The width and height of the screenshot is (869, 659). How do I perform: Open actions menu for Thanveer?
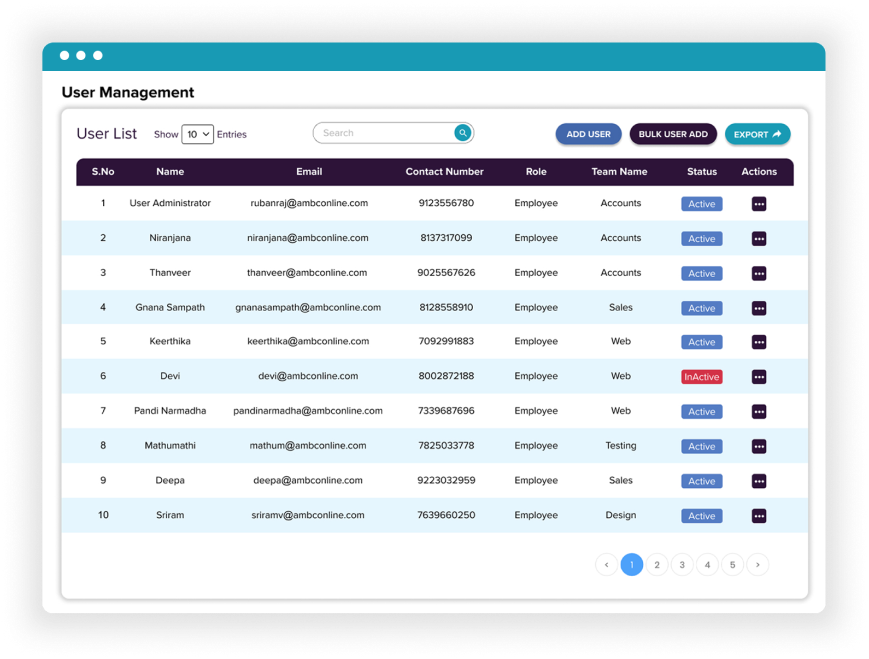[x=759, y=273]
